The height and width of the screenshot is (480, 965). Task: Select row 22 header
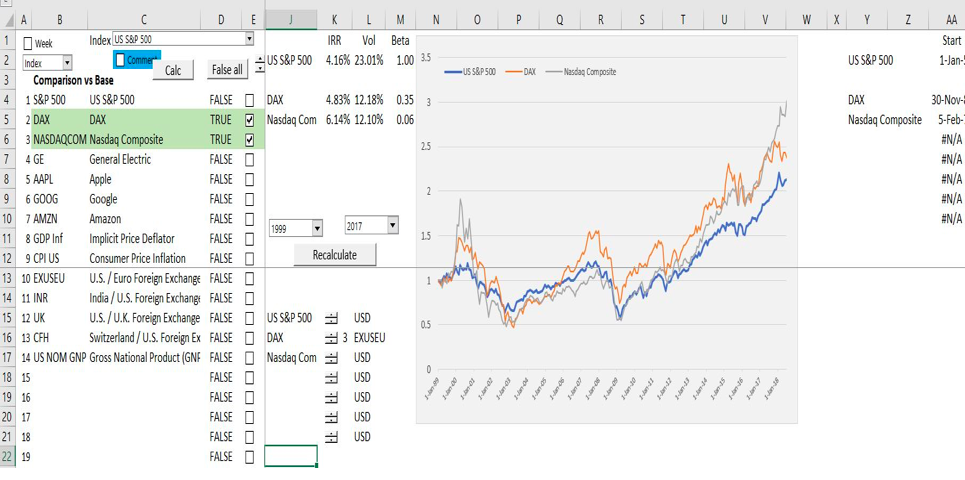point(7,457)
